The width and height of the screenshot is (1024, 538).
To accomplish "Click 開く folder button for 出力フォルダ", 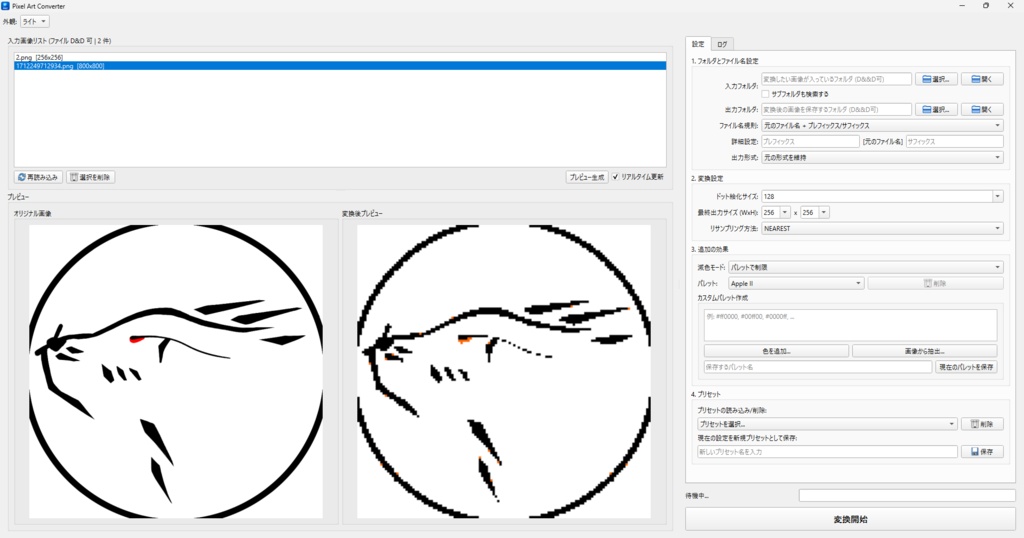I will [x=982, y=110].
